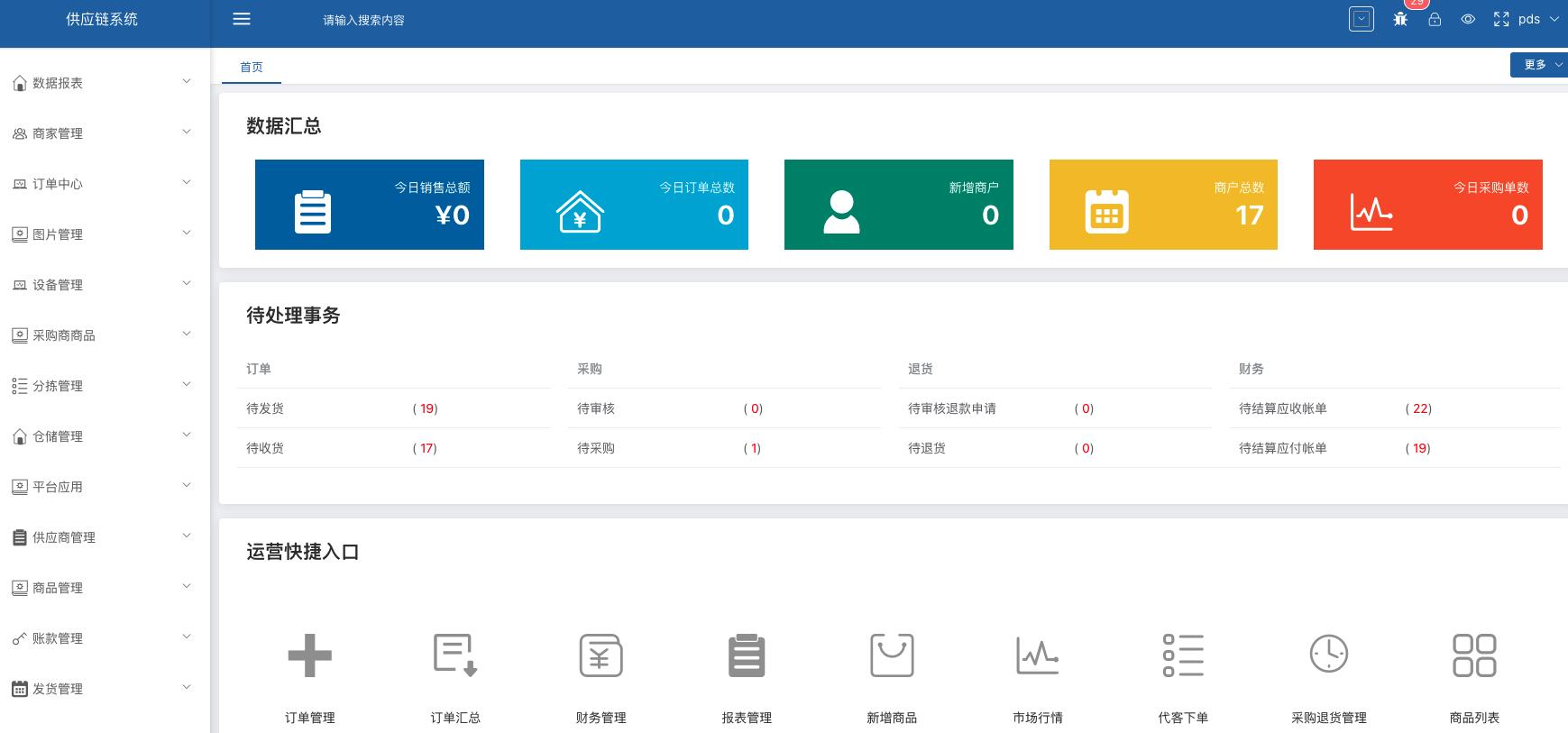Open 财务管理 yen icon shortcut
This screenshot has width=1568, height=733.
[x=601, y=655]
